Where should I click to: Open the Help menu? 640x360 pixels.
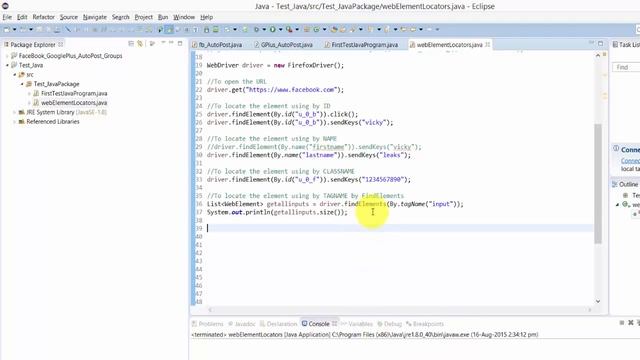pyautogui.click(x=207, y=17)
